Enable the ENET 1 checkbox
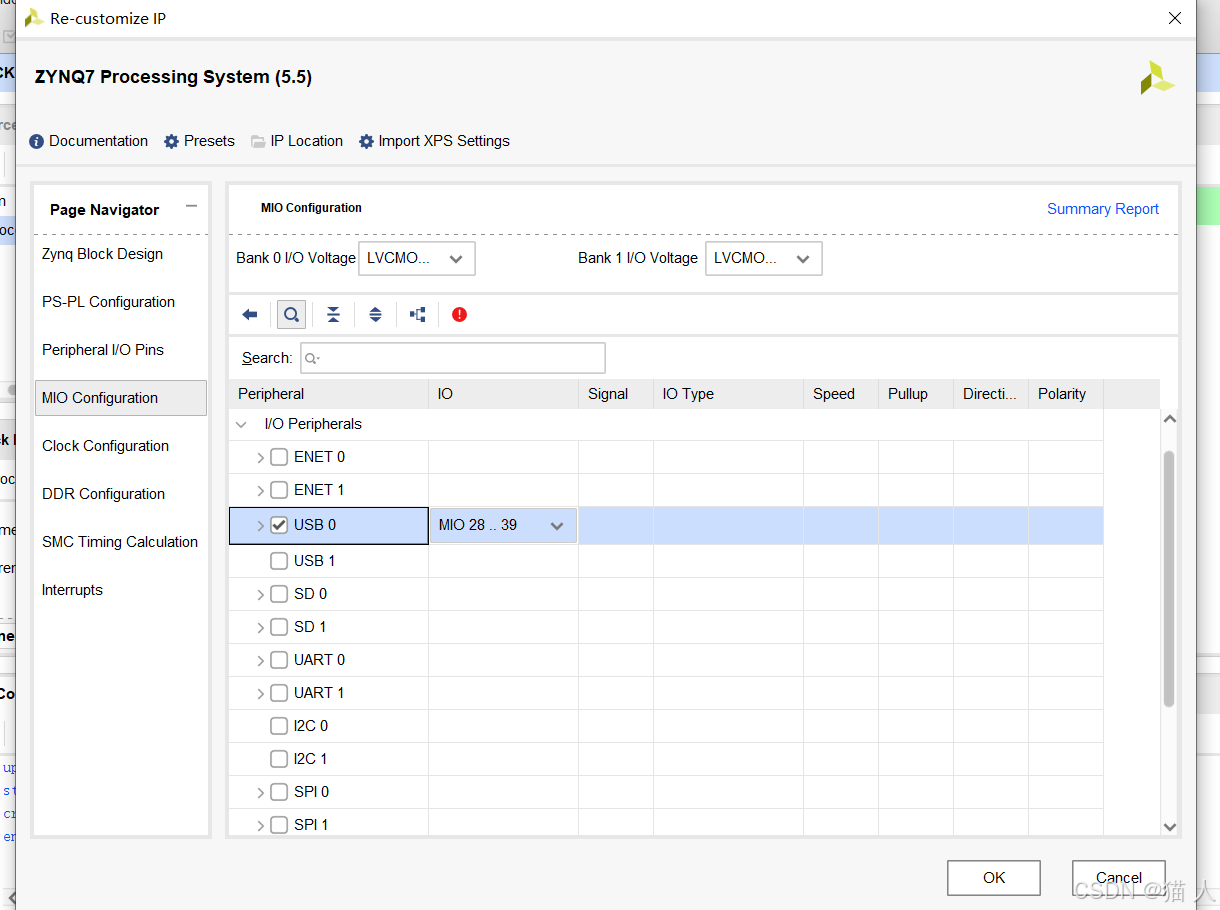This screenshot has width=1220, height=910. coord(279,490)
